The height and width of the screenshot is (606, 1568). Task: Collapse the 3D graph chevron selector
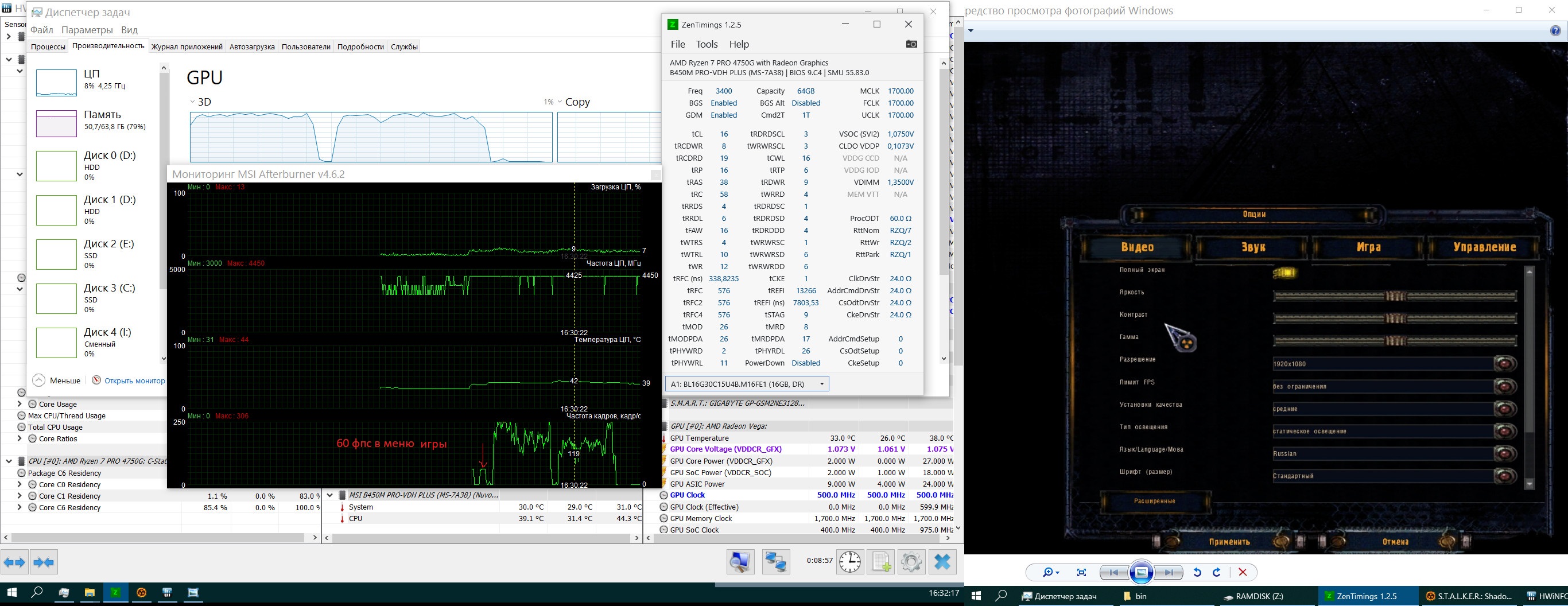click(193, 102)
